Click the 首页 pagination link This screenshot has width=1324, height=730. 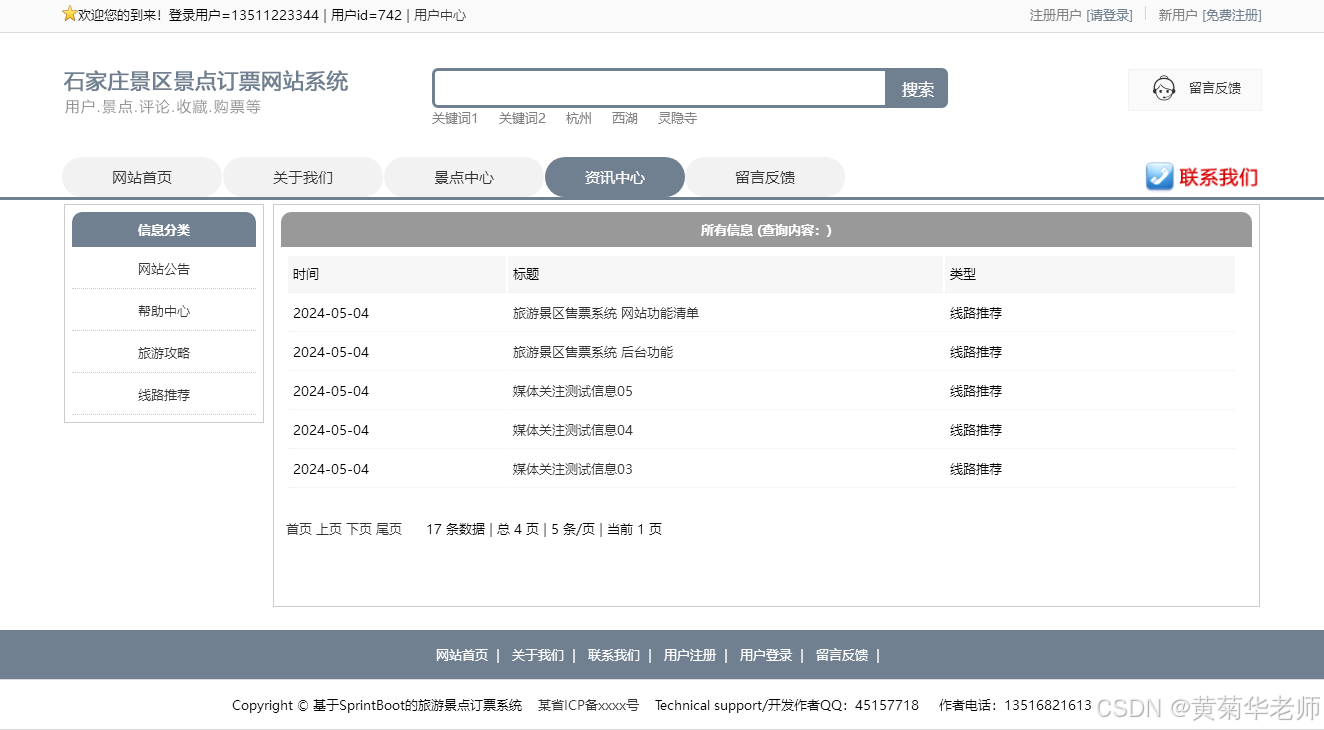(x=299, y=529)
